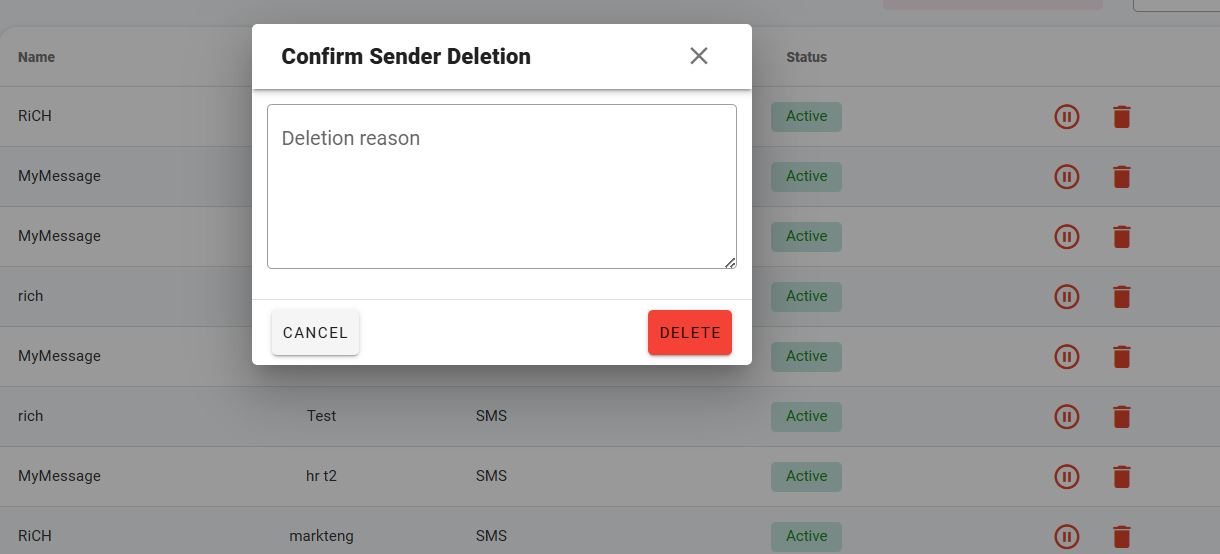Close the Confirm Sender Deletion dialog
The image size is (1220, 554).
click(x=699, y=56)
